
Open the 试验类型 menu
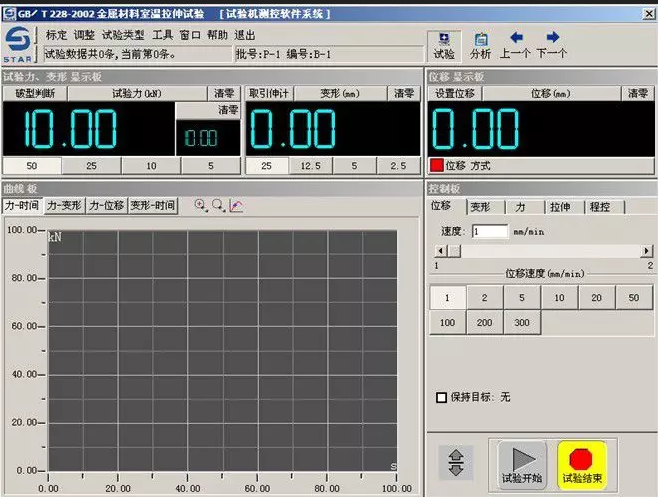click(122, 34)
